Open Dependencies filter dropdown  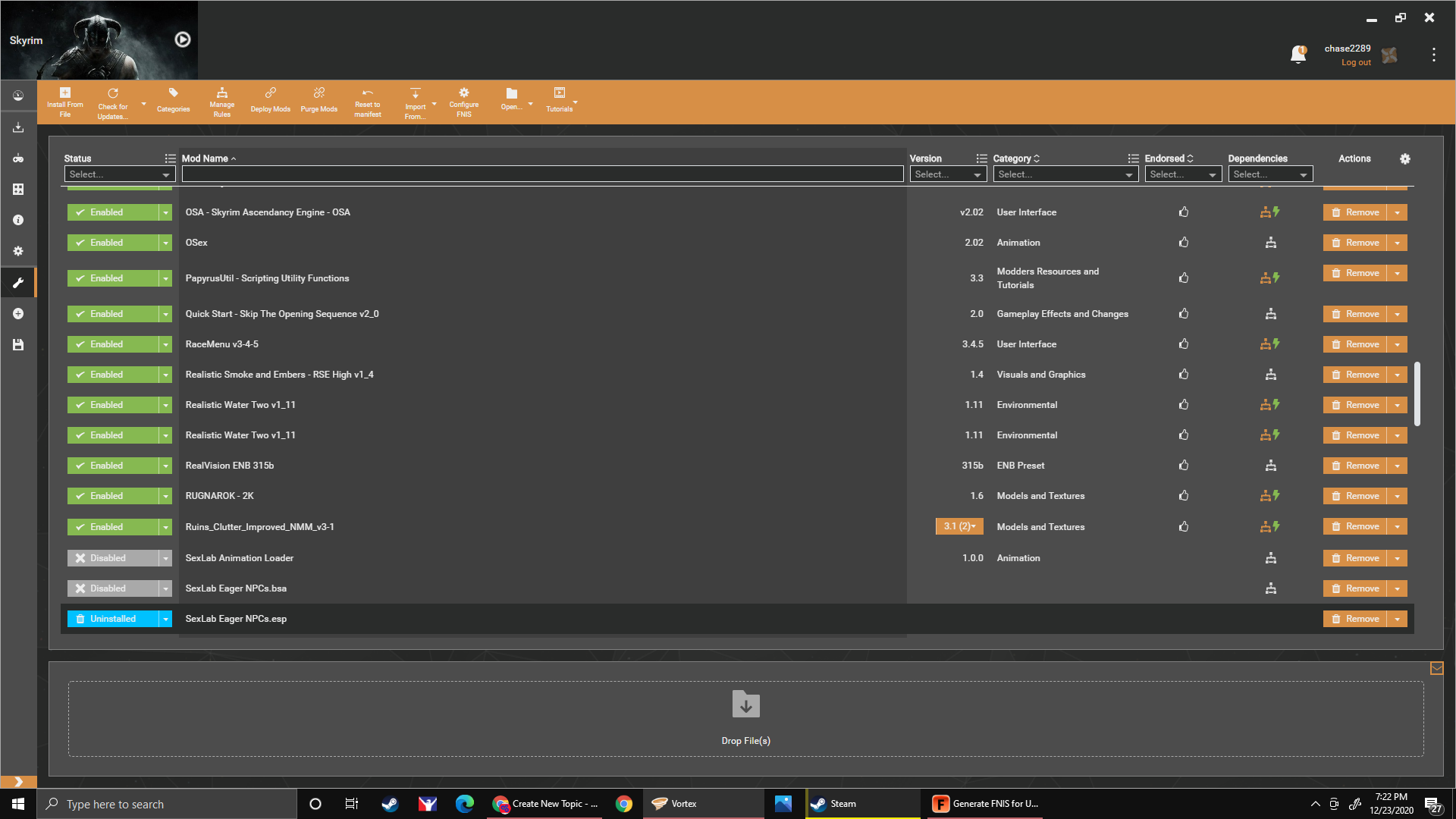[1270, 174]
